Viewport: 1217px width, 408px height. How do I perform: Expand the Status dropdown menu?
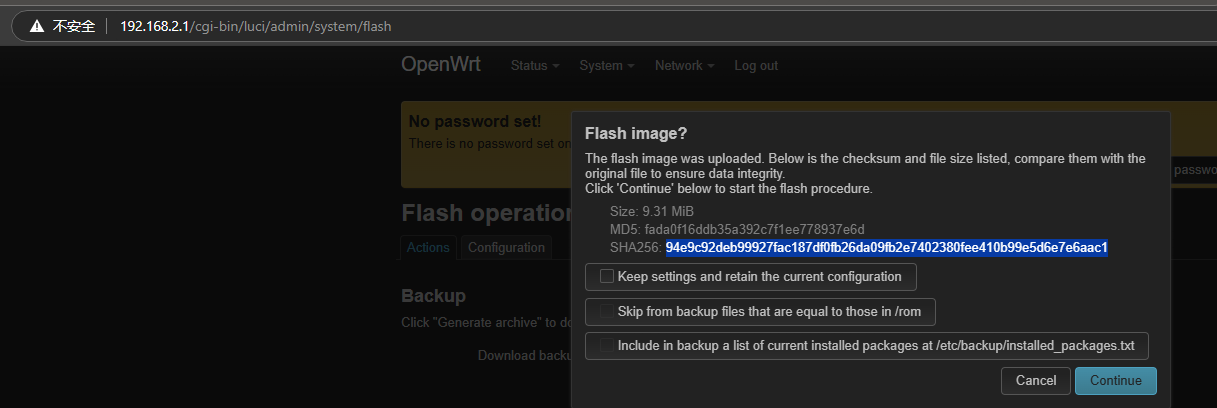click(x=535, y=66)
